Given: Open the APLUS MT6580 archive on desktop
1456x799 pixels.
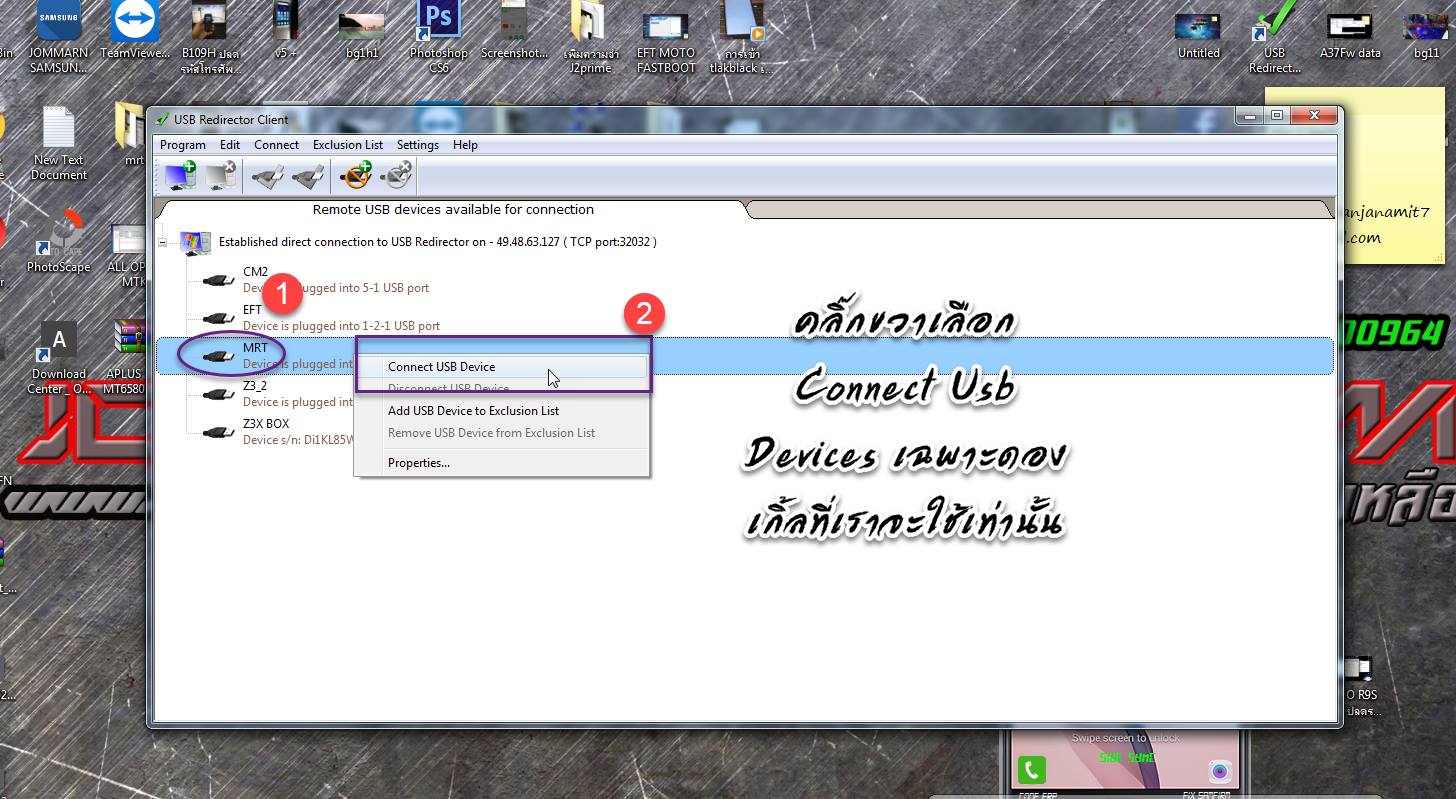Looking at the screenshot, I should 128,357.
